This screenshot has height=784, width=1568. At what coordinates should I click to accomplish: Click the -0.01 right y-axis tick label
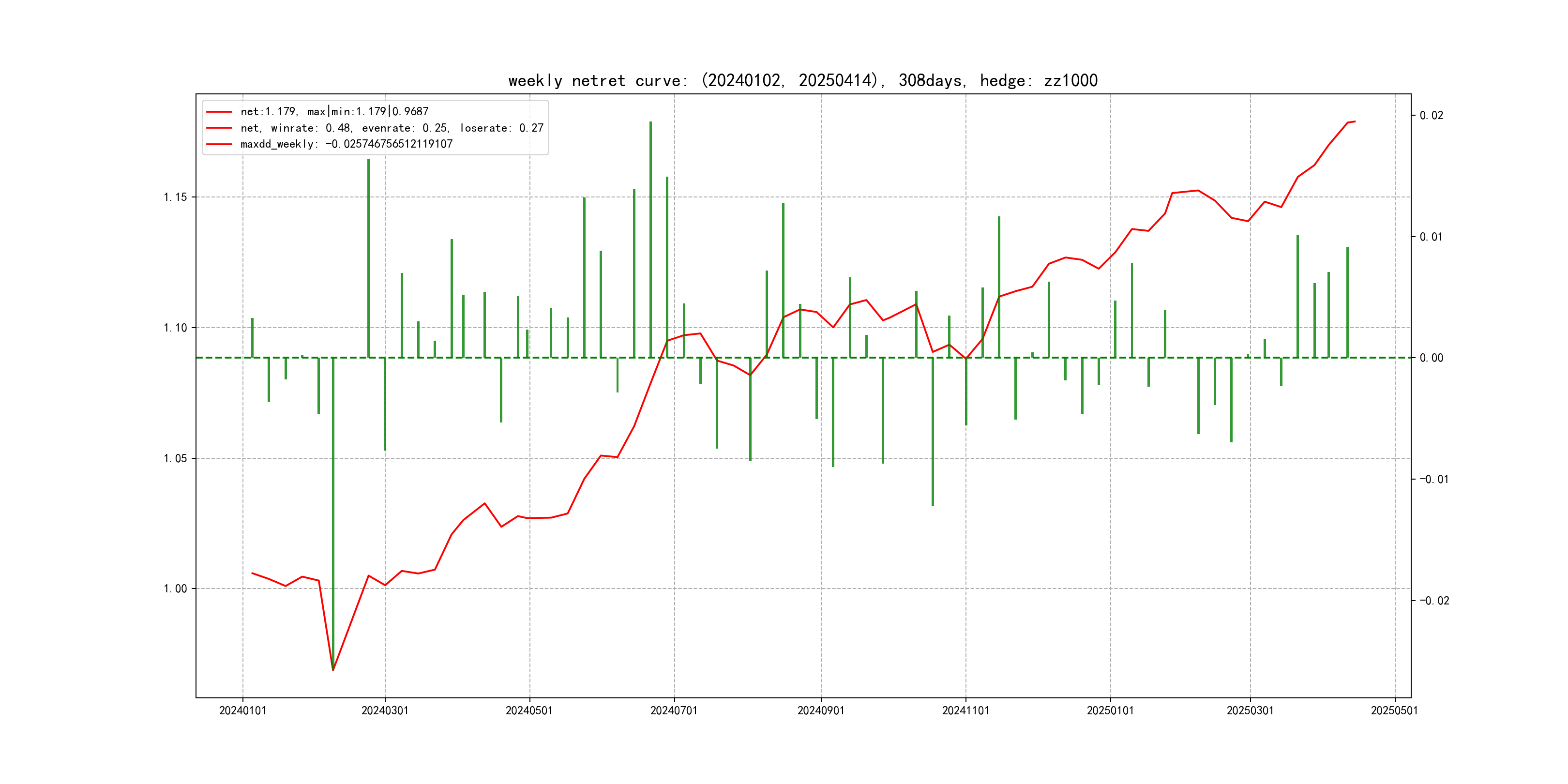point(1434,480)
